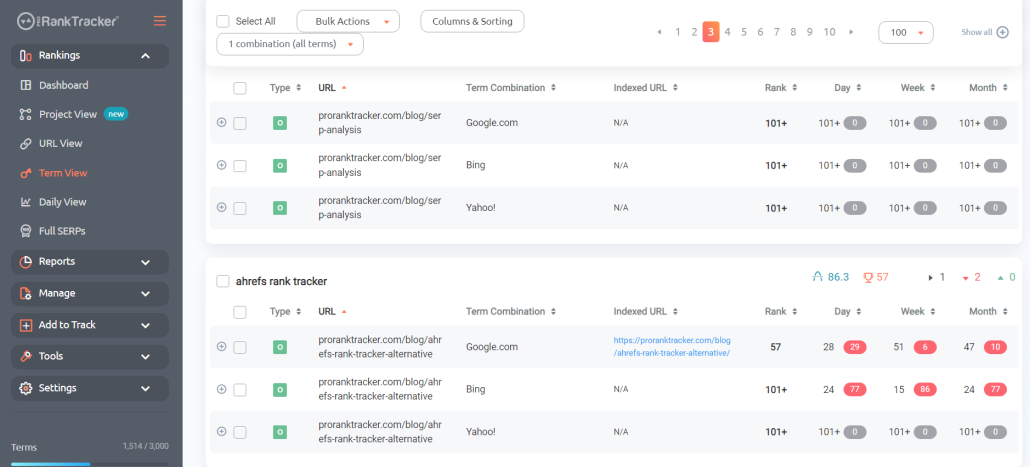
Task: Click the Settings gear icon
Action: point(26,388)
